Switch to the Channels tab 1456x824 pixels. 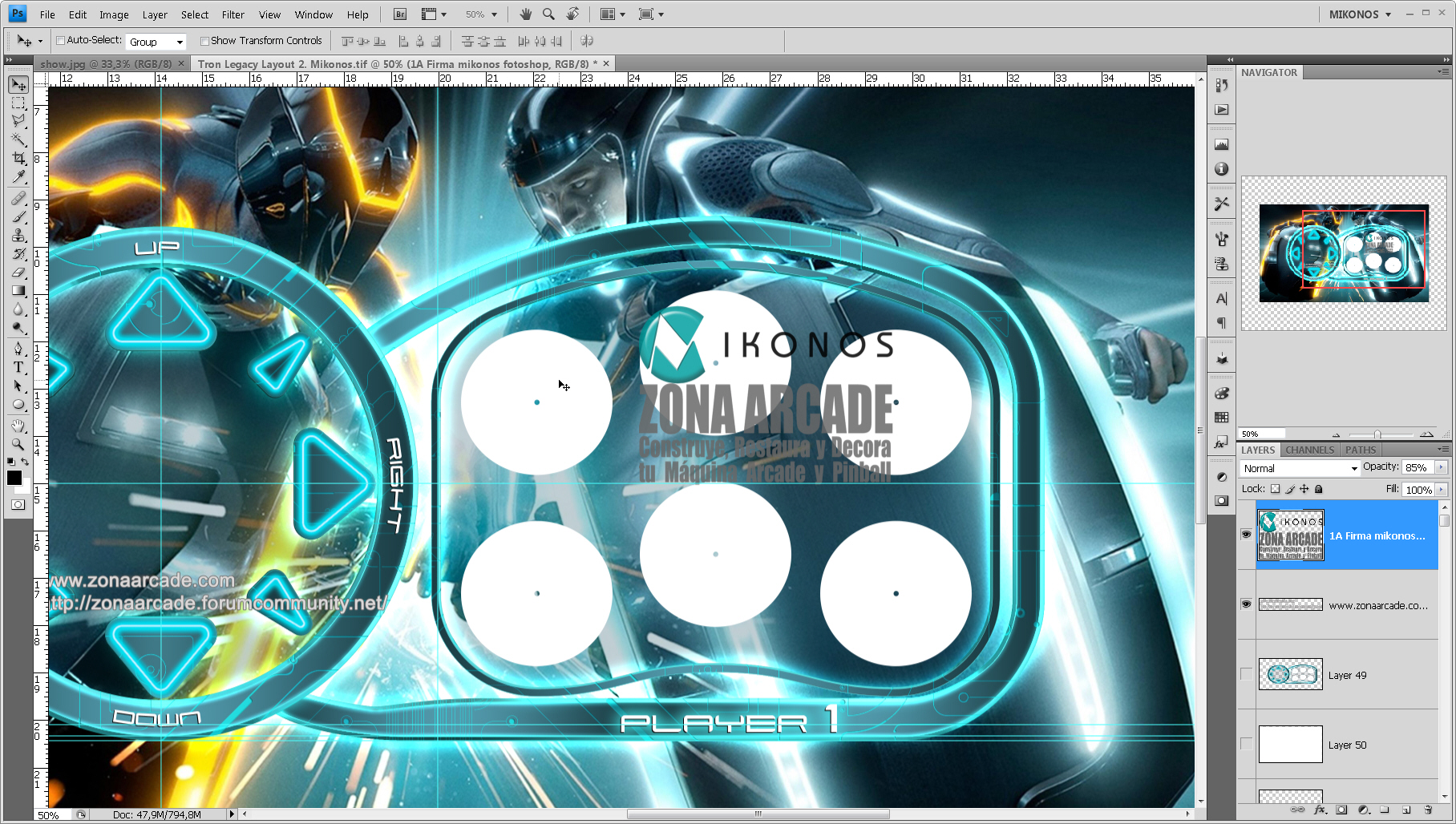point(1309,450)
